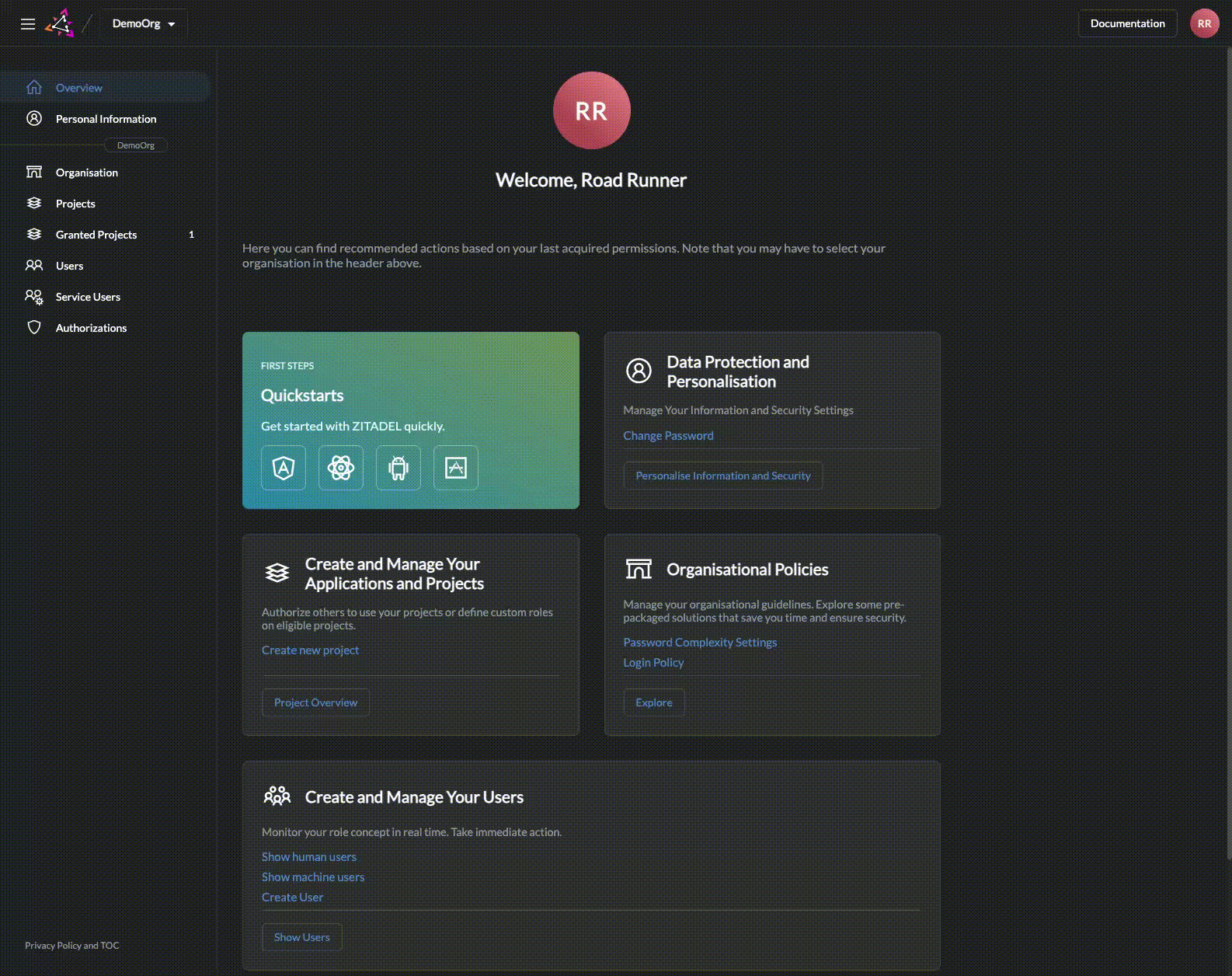Viewport: 1232px width, 976px height.
Task: Click the Service Users sidebar icon
Action: pos(34,297)
